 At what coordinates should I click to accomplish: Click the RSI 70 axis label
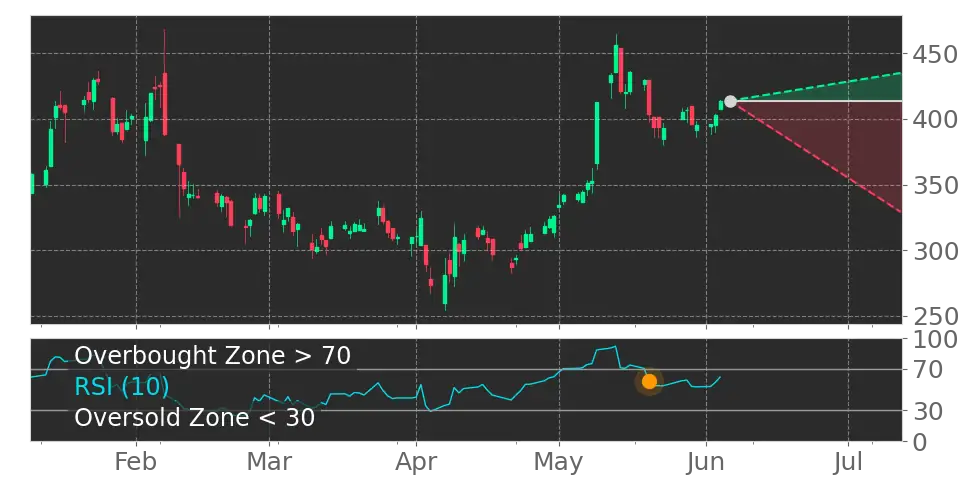point(927,370)
